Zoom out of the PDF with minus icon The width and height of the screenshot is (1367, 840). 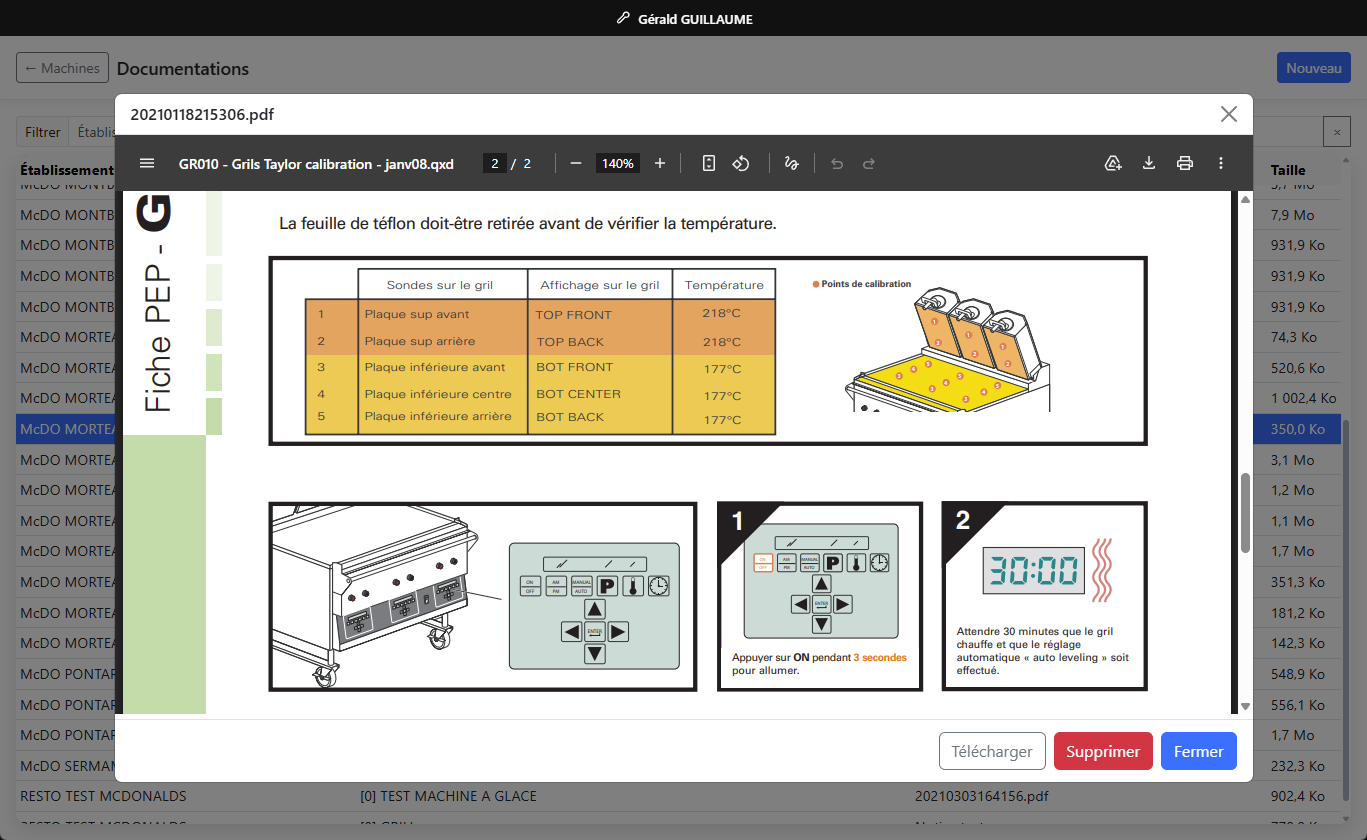coord(576,163)
